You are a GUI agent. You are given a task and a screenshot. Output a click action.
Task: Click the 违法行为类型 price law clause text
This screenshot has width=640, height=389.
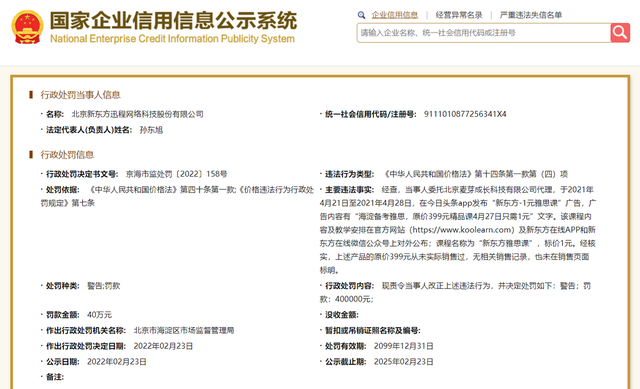point(476,174)
